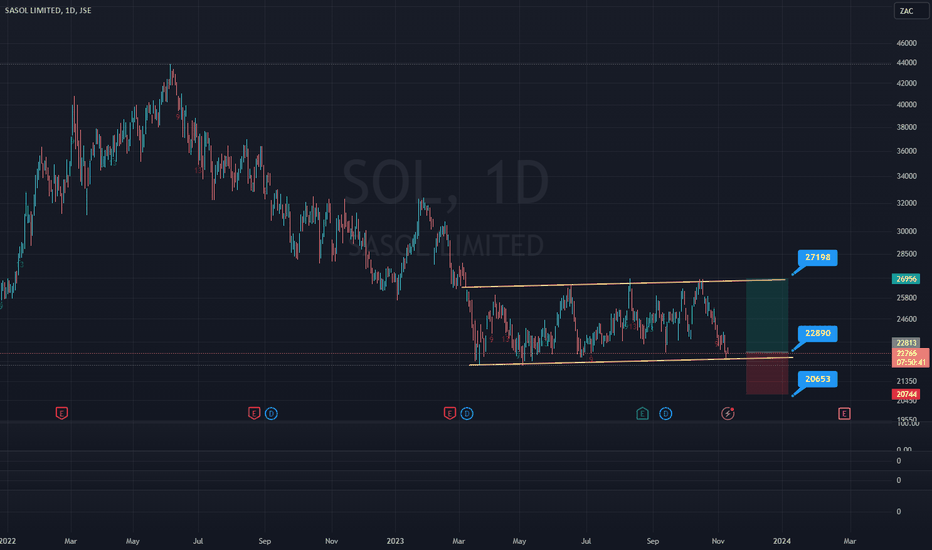Select the lower channel trendline

630,361
